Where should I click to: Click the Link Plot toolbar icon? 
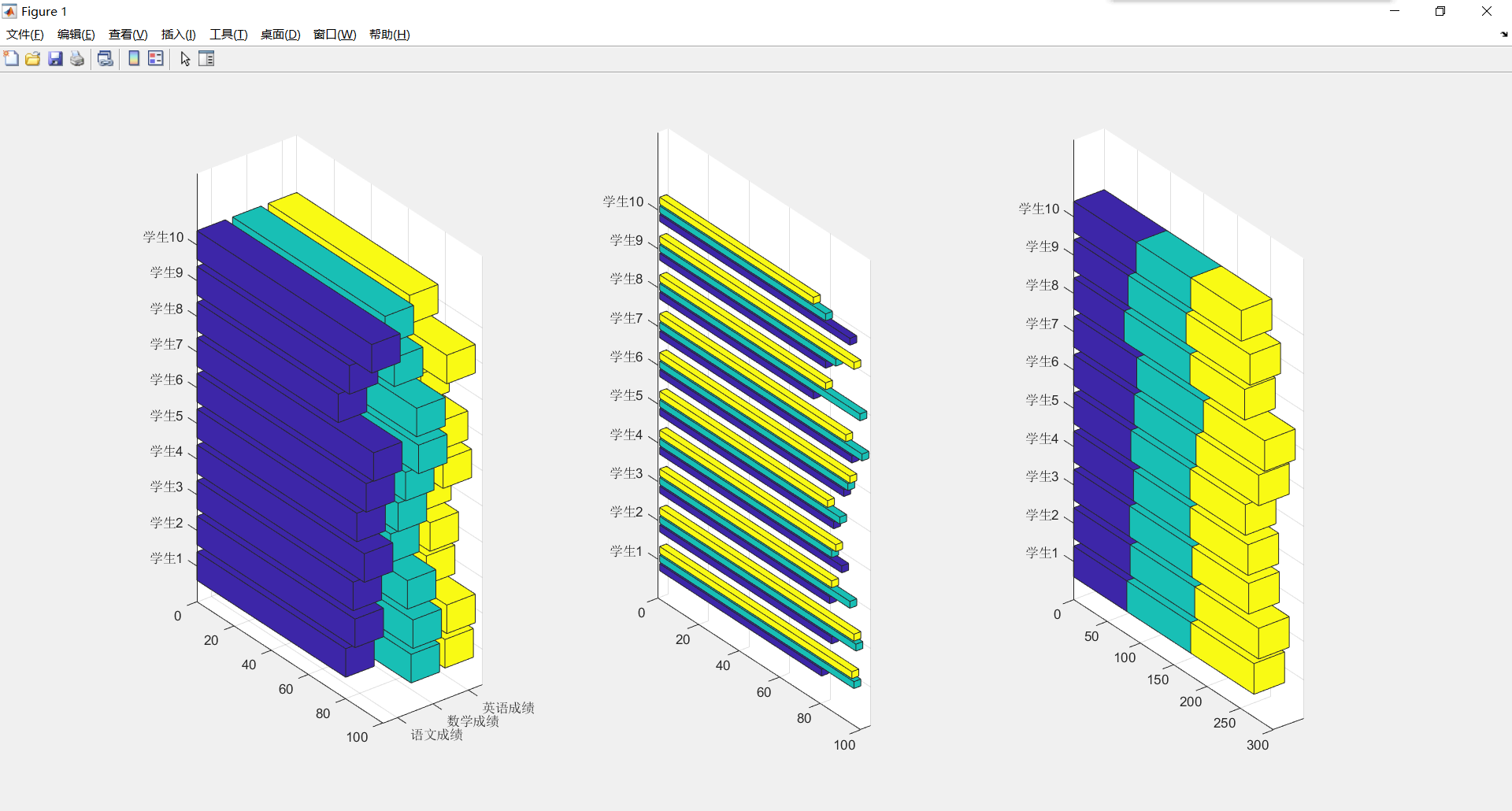[106, 58]
